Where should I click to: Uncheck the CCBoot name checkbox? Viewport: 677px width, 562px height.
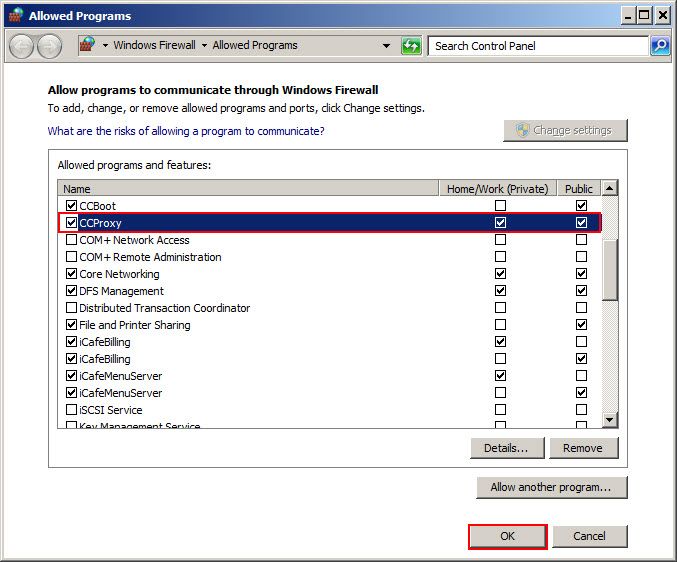point(71,205)
